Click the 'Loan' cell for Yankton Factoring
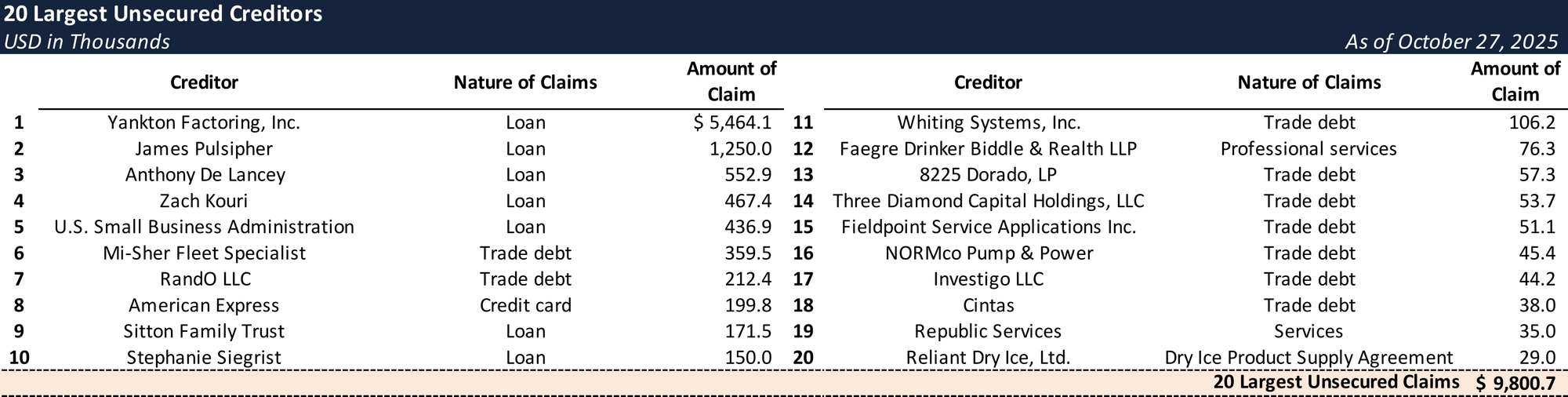The image size is (1568, 397). (525, 123)
